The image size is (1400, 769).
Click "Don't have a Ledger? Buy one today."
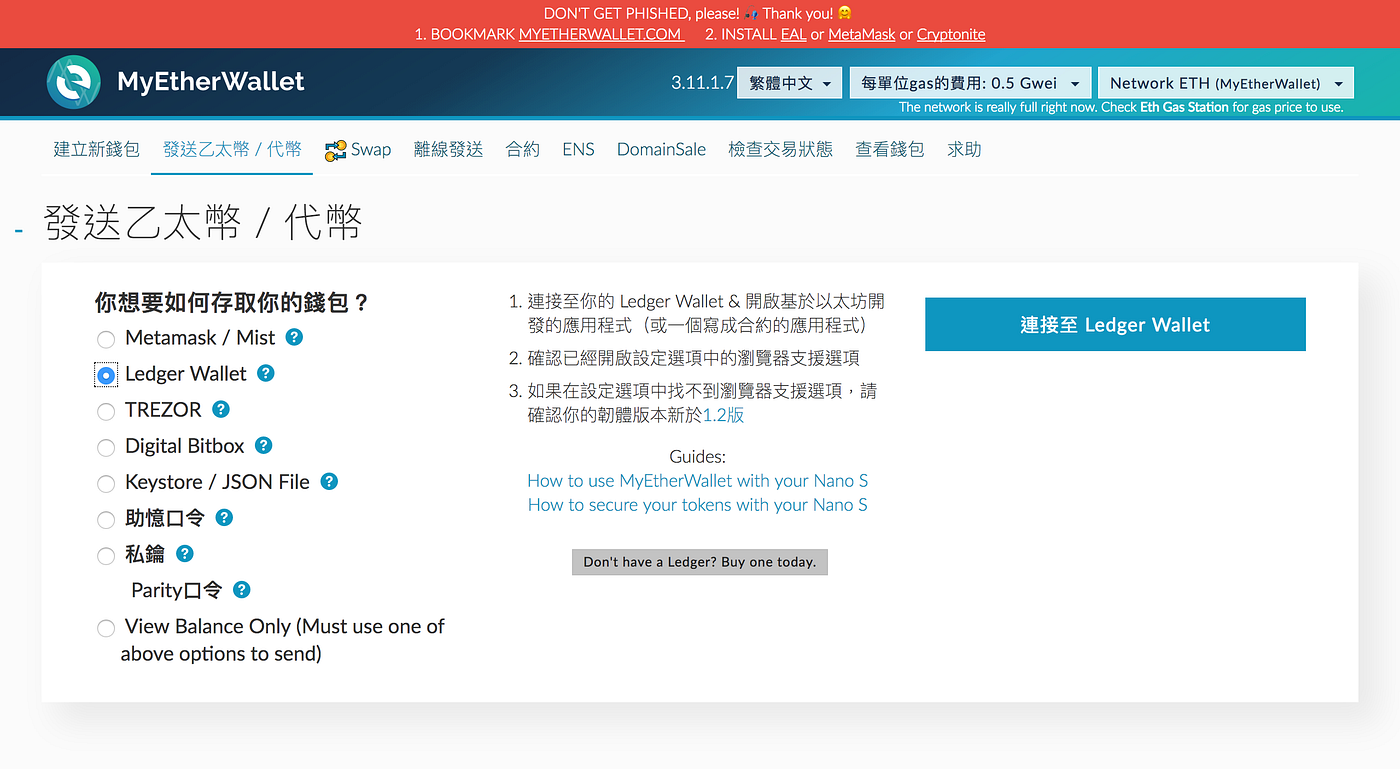coord(700,562)
